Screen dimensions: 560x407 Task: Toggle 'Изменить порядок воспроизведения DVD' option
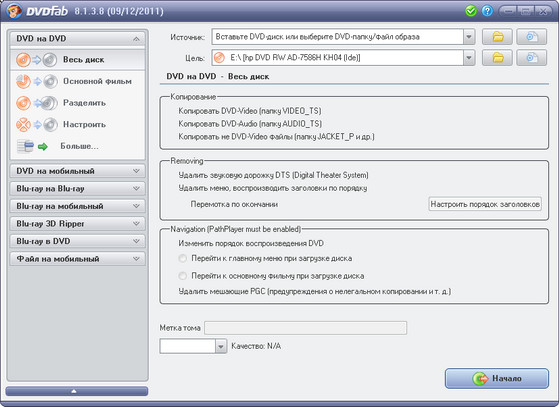coord(251,243)
